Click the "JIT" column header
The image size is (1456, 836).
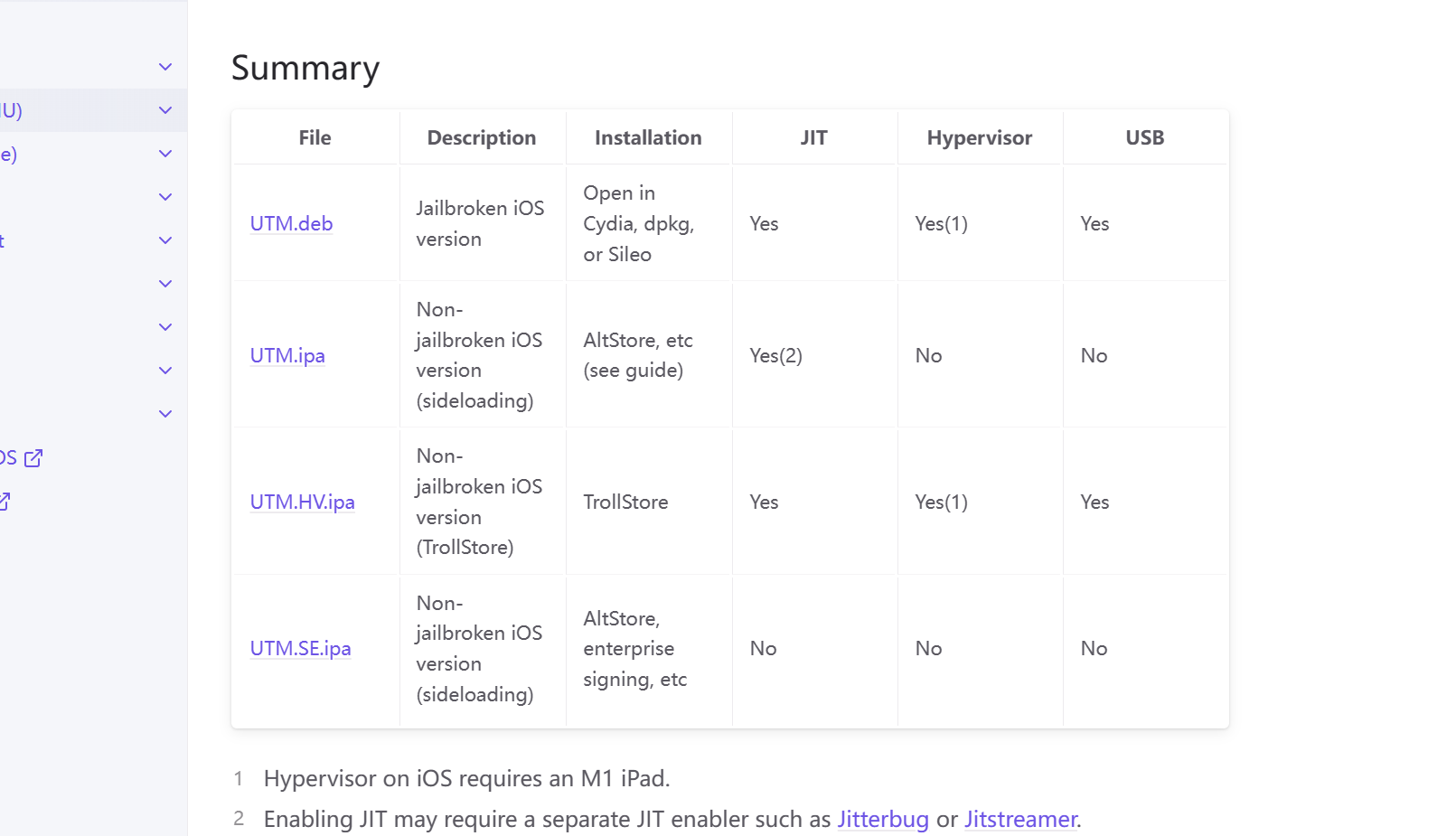click(x=813, y=137)
